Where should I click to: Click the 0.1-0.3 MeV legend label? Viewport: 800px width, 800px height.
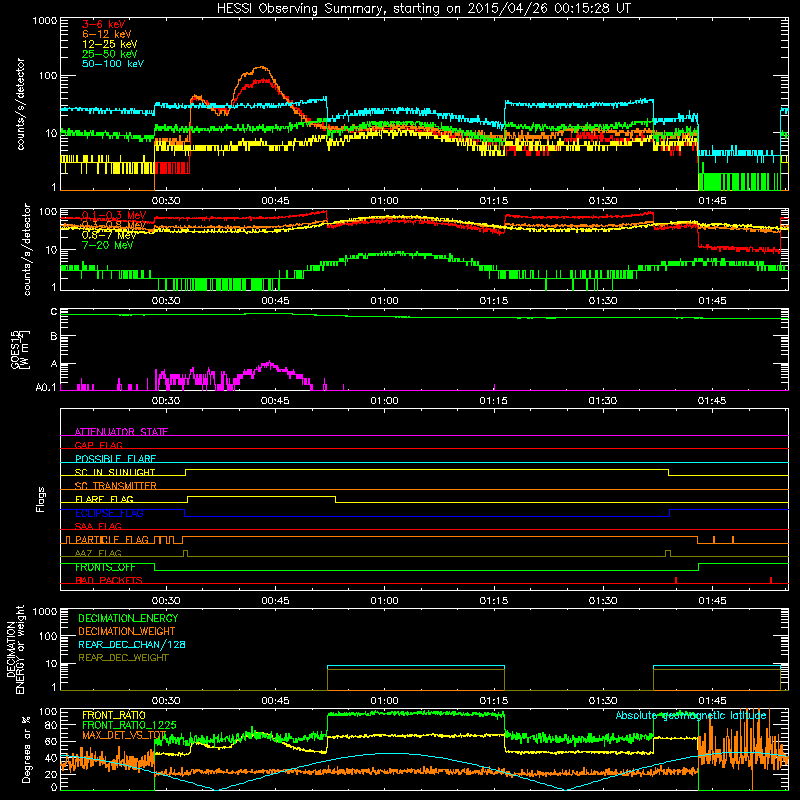(114, 215)
